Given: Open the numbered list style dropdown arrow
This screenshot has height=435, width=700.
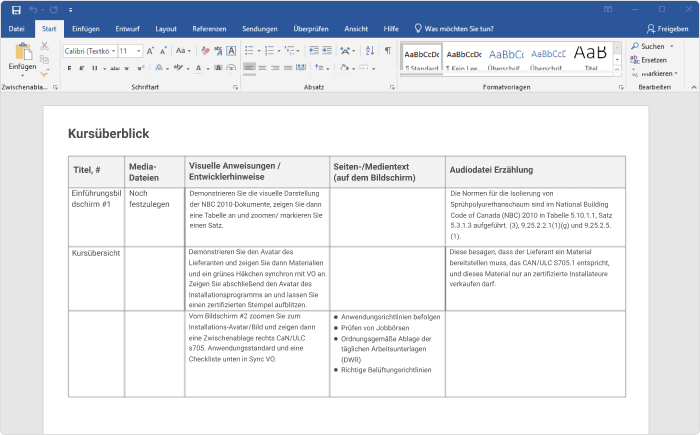Looking at the screenshot, I should pyautogui.click(x=279, y=51).
